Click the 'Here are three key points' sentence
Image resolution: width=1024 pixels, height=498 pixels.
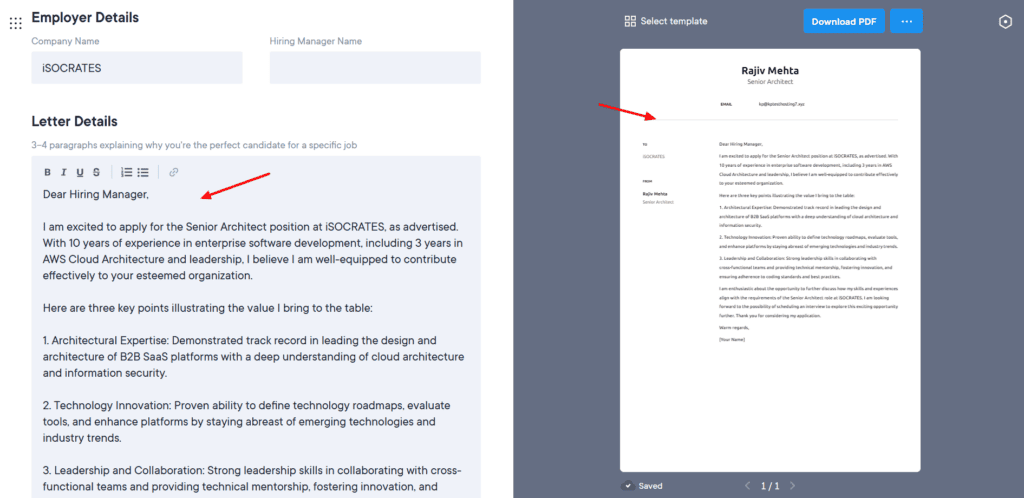208,308
